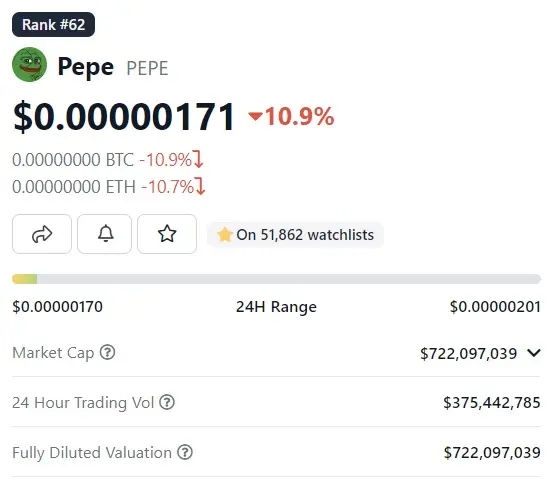Click the red 10.9% price change indicator
This screenshot has height=486, width=551.
pos(291,116)
